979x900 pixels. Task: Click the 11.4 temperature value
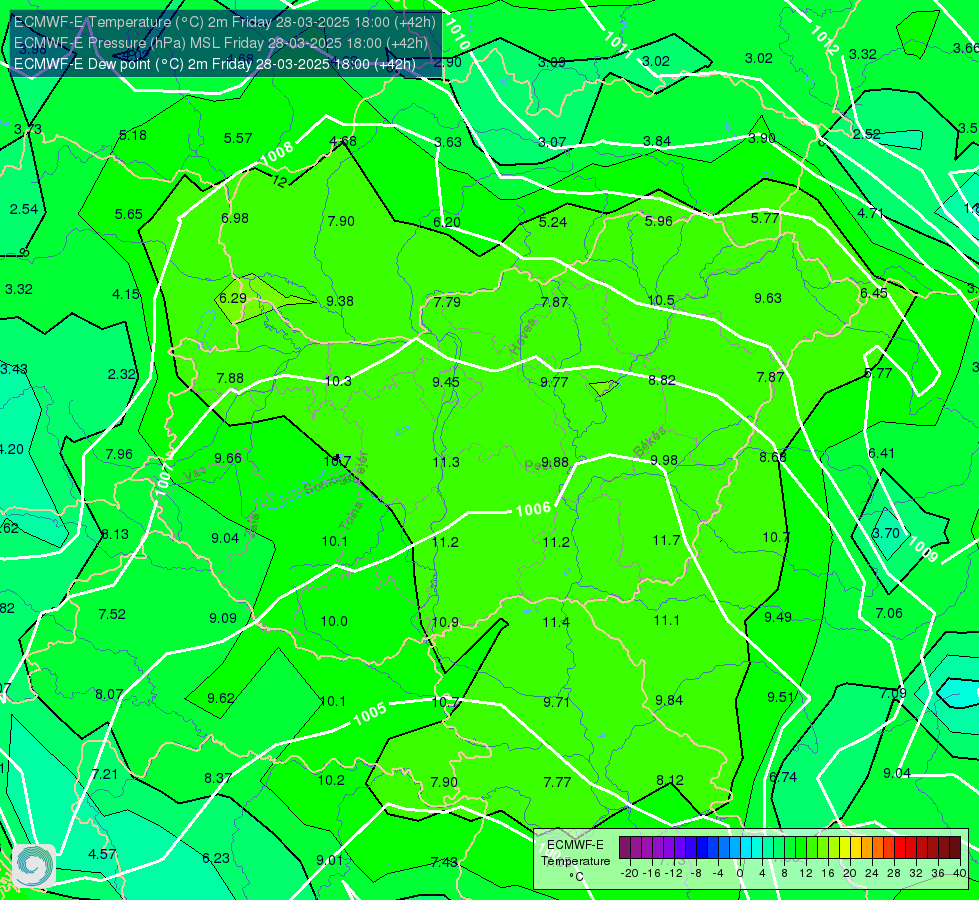[556, 622]
